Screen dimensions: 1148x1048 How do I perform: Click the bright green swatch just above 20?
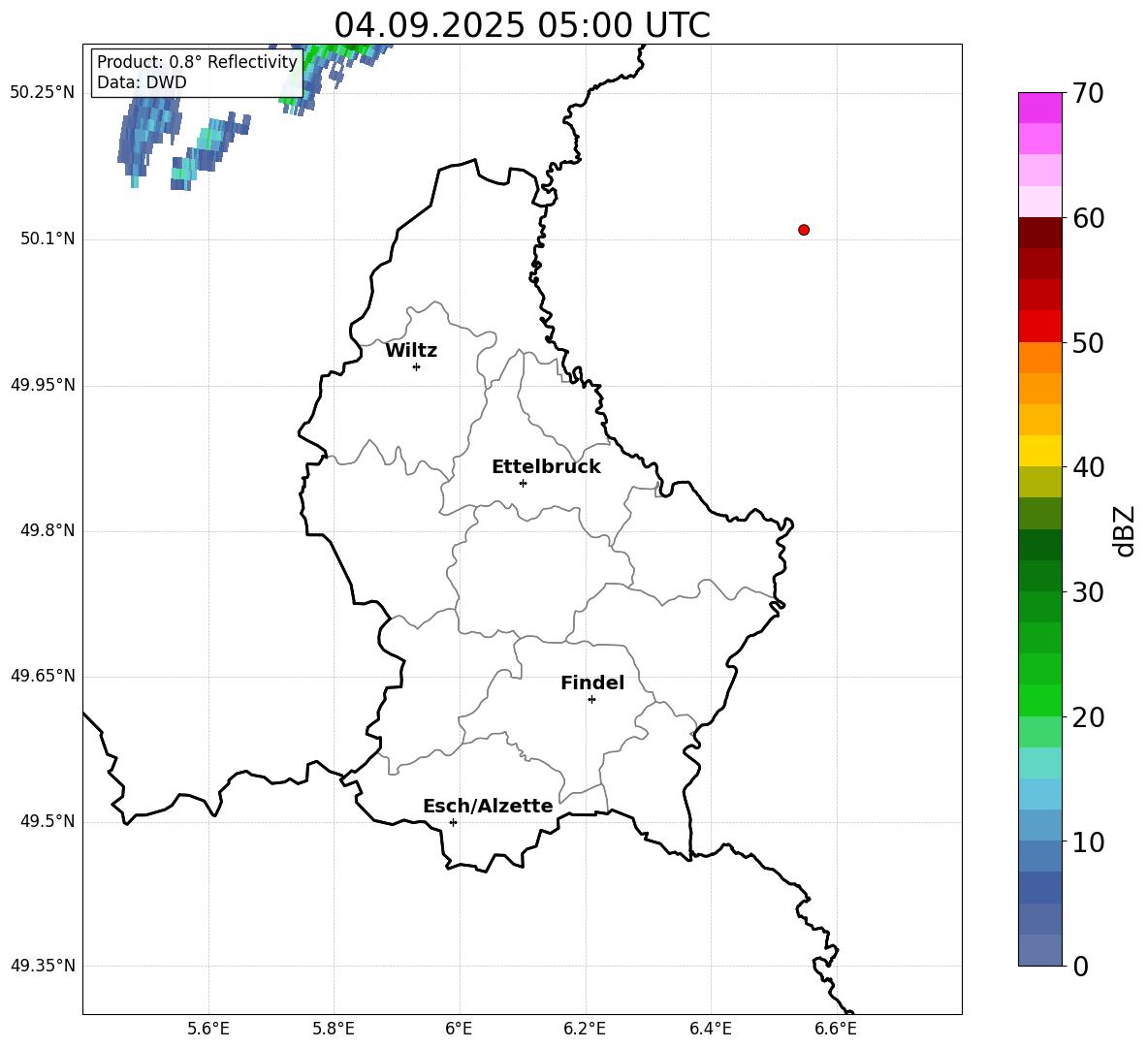point(1040,700)
